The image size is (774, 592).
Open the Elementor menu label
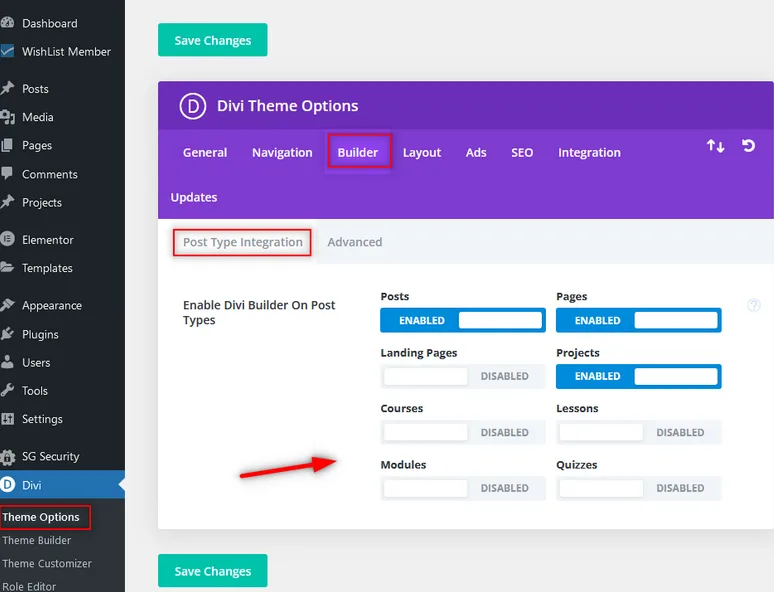tap(47, 239)
